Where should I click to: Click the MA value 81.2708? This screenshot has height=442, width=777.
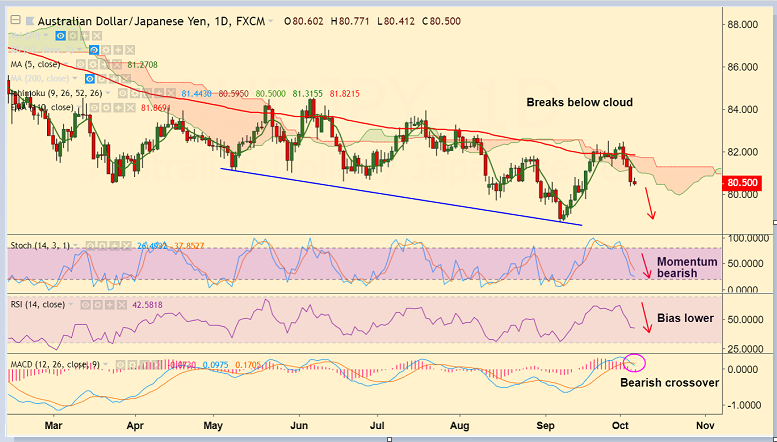142,64
